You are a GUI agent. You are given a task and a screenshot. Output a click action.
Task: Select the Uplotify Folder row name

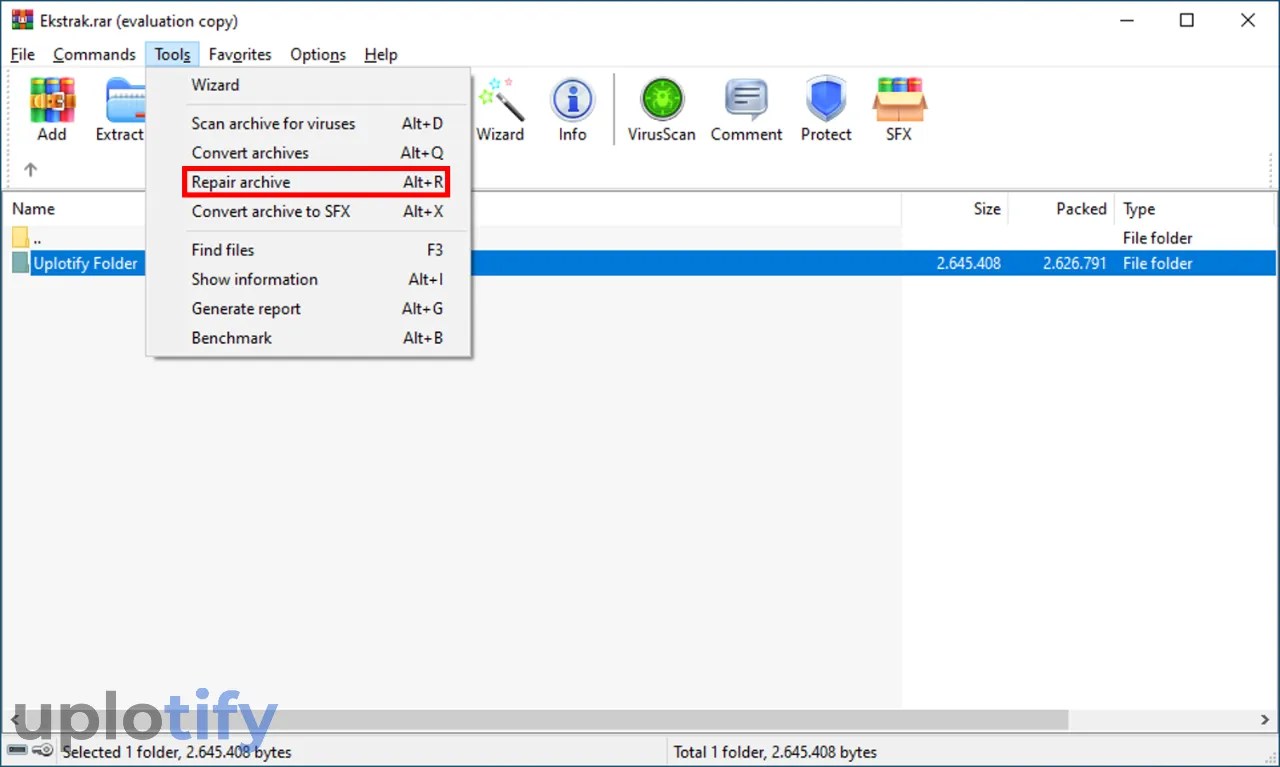[85, 264]
